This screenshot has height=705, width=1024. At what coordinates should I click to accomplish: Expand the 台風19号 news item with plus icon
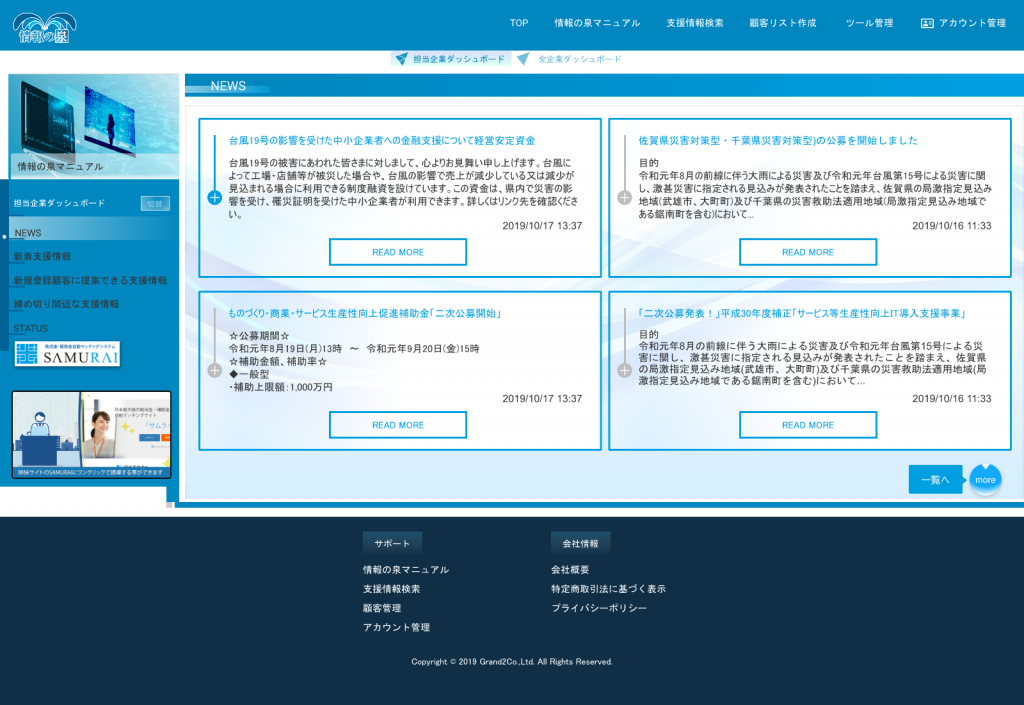coord(214,198)
